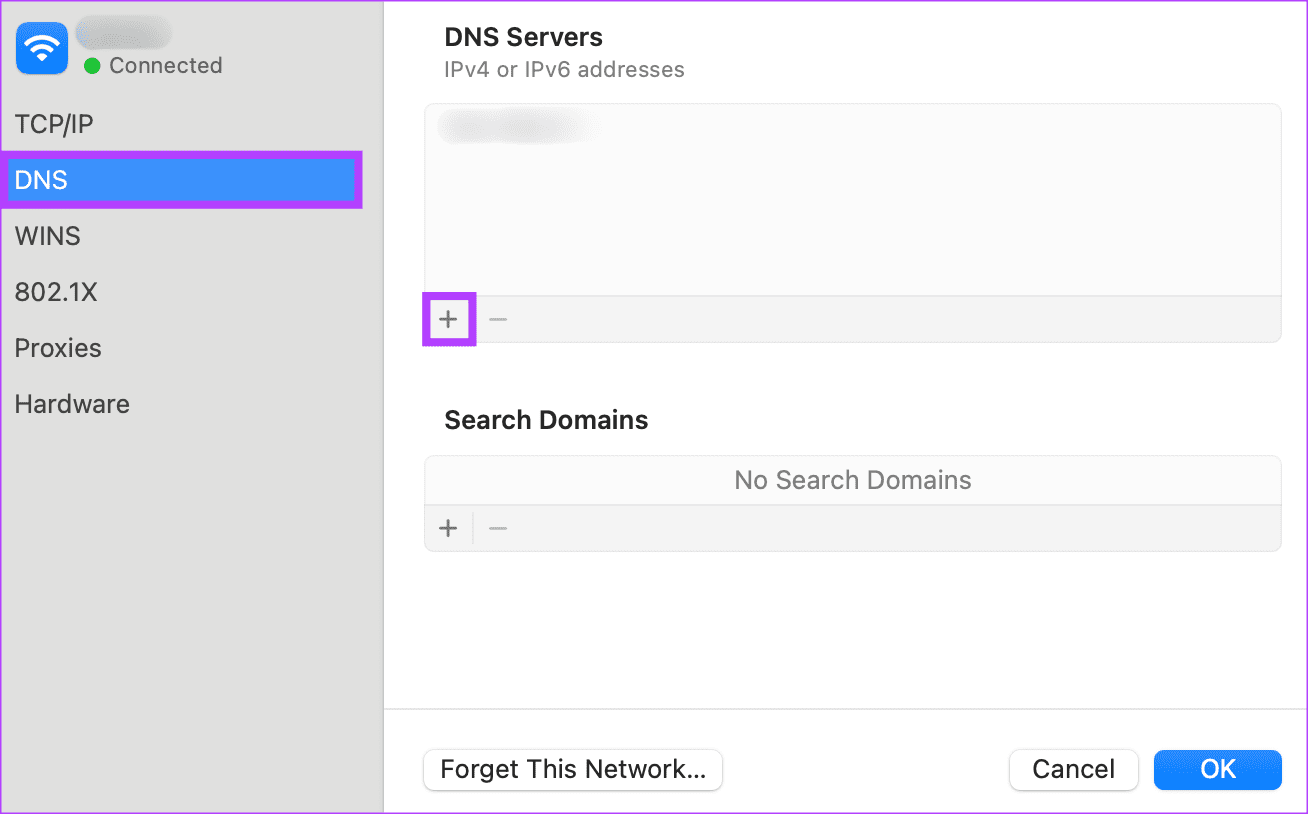The height and width of the screenshot is (814, 1308).
Task: Confirm changes with OK button
Action: coord(1218,770)
